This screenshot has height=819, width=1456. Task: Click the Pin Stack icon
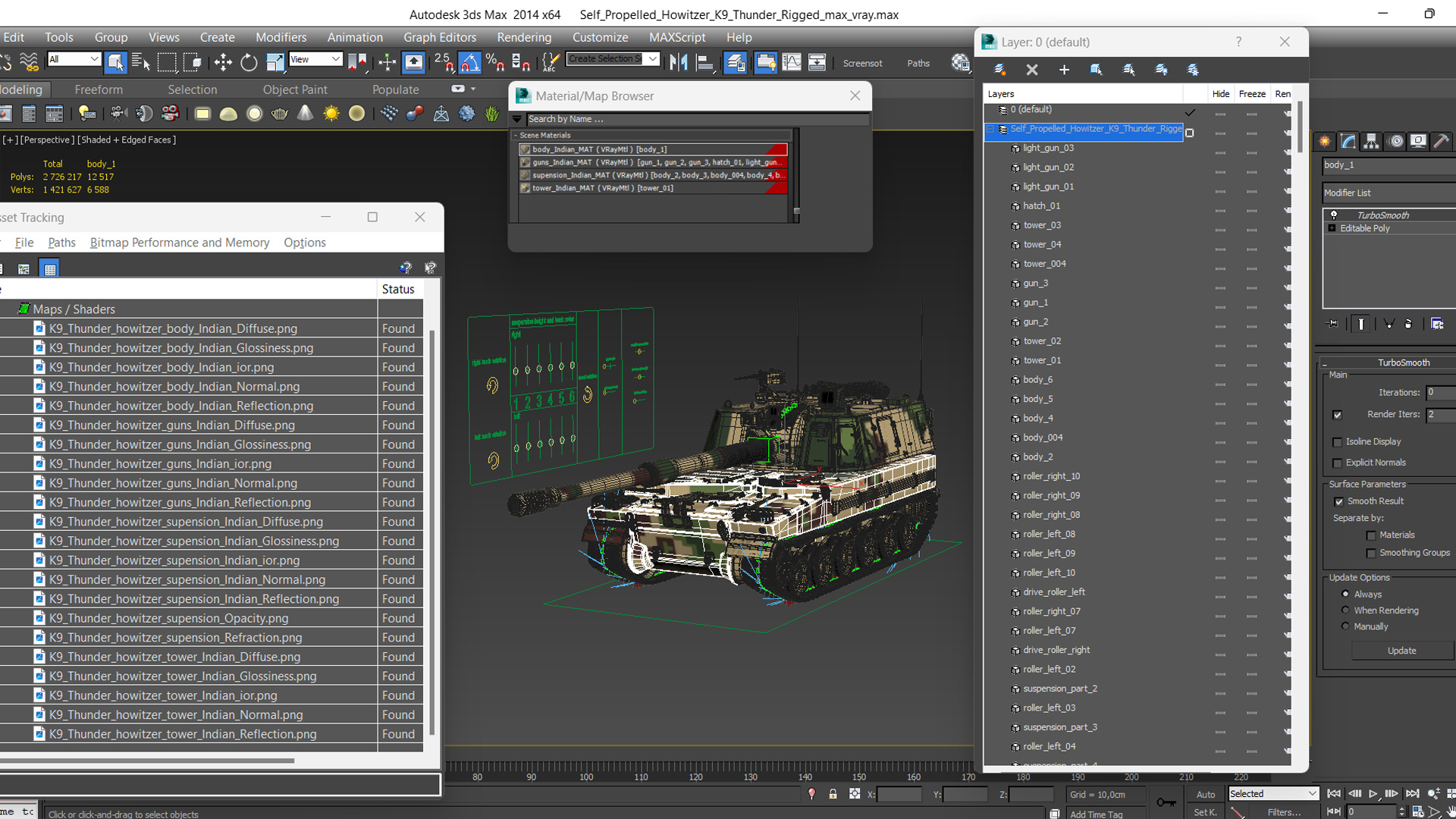point(1332,324)
